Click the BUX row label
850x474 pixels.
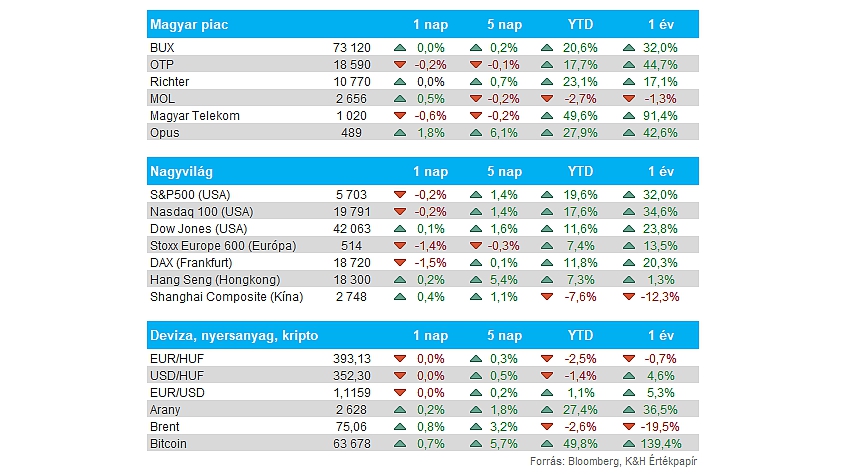[161, 47]
